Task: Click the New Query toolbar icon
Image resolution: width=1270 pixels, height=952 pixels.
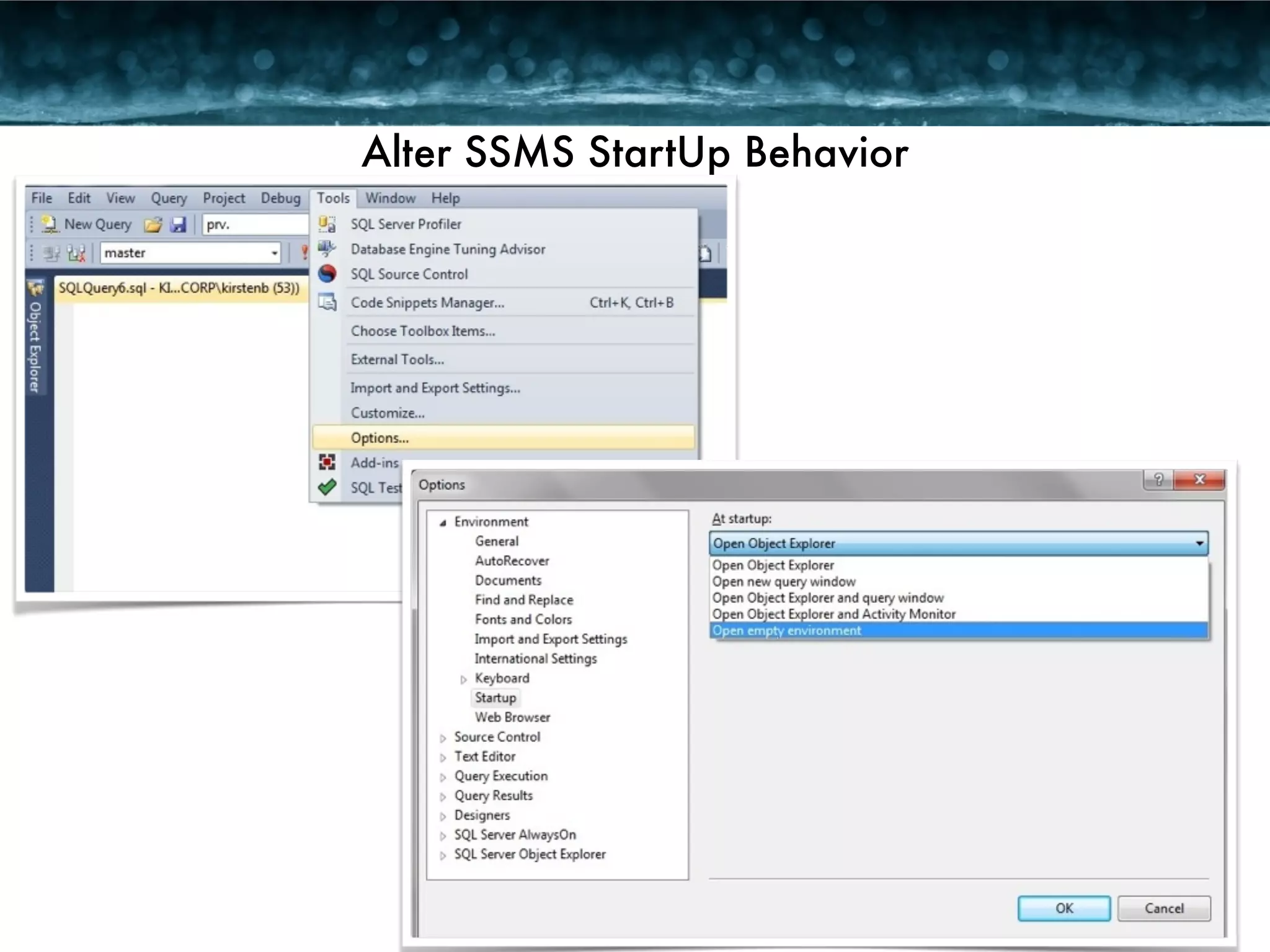Action: point(50,224)
